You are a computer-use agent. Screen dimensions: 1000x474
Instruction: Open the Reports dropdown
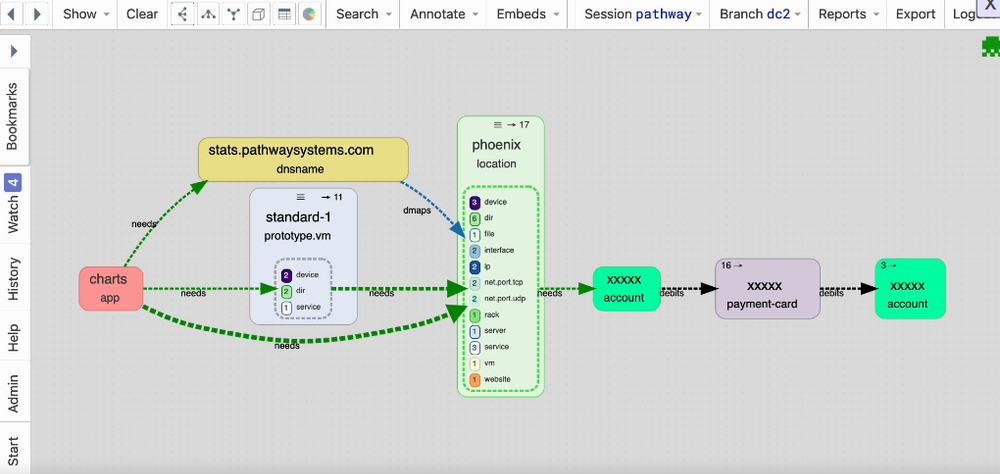pyautogui.click(x=848, y=14)
